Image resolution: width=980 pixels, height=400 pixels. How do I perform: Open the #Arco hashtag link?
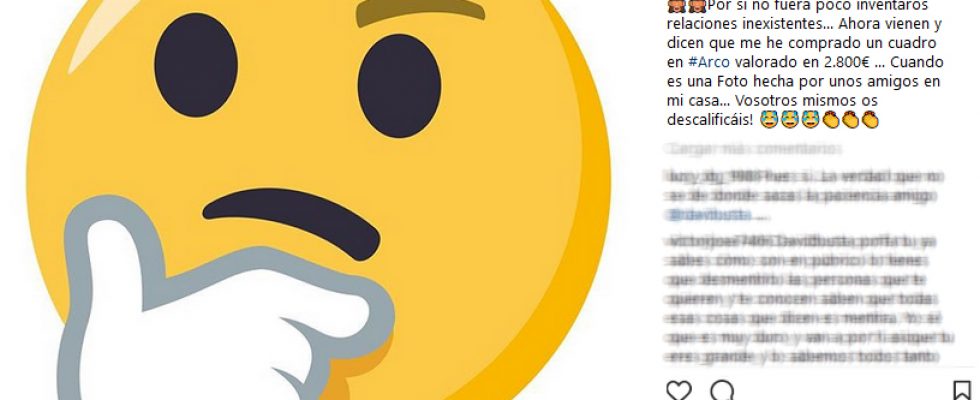click(x=708, y=62)
